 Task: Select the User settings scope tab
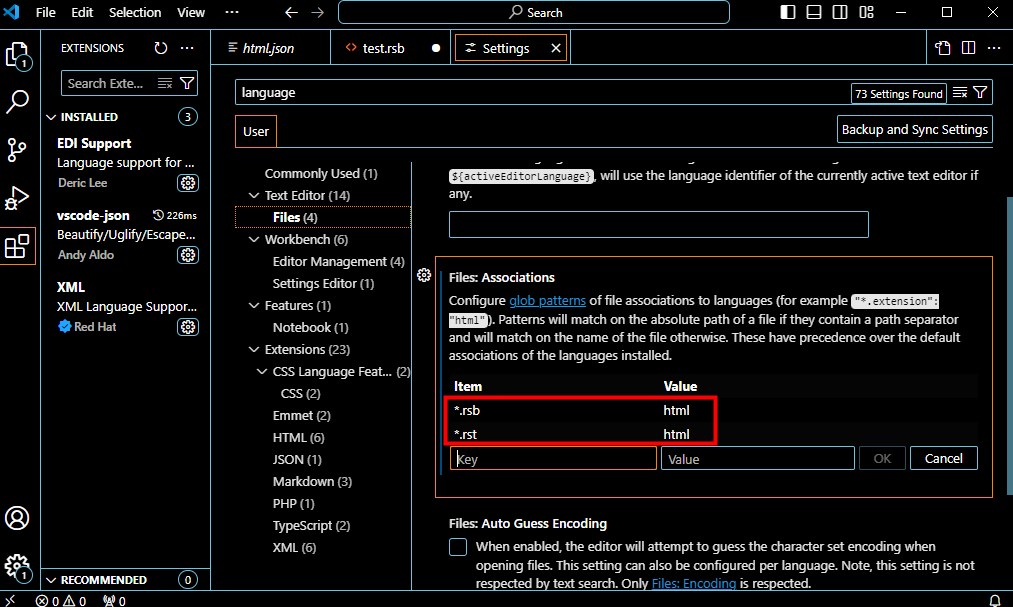coord(256,132)
